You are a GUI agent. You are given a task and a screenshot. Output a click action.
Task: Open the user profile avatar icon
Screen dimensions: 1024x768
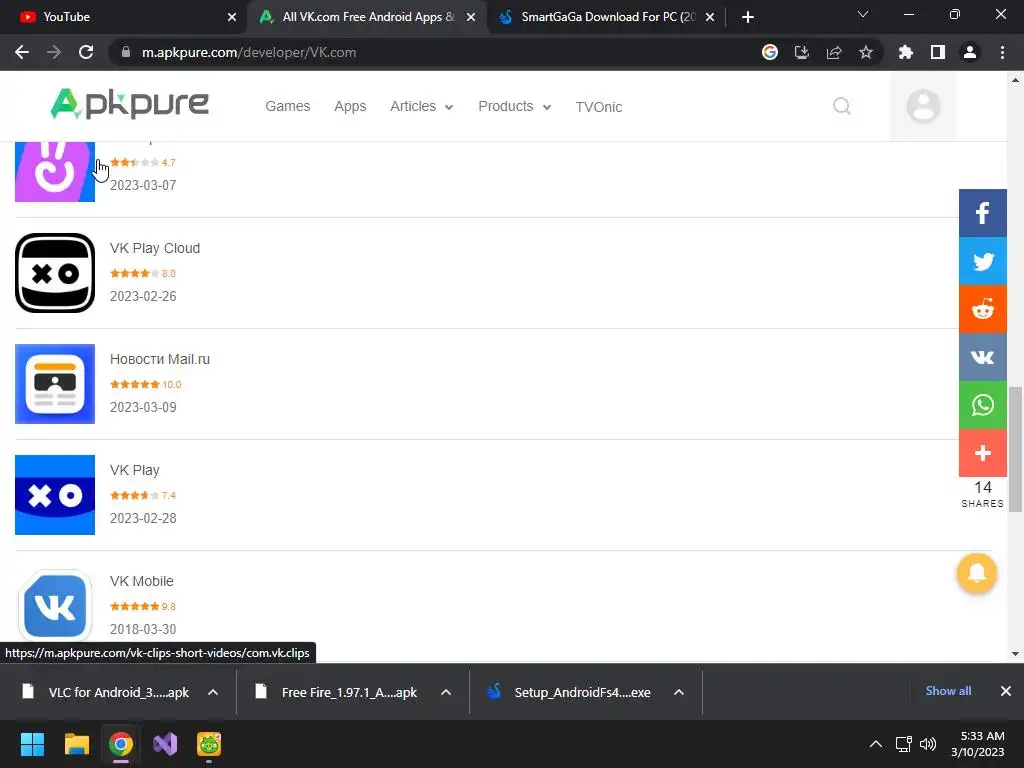point(923,106)
